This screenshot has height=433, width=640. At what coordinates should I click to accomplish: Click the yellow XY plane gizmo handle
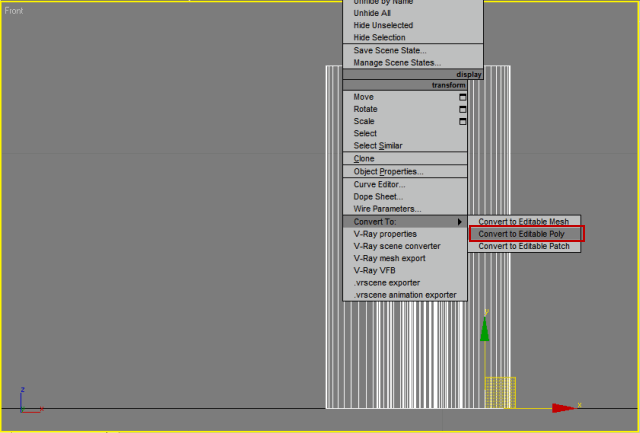pos(500,393)
